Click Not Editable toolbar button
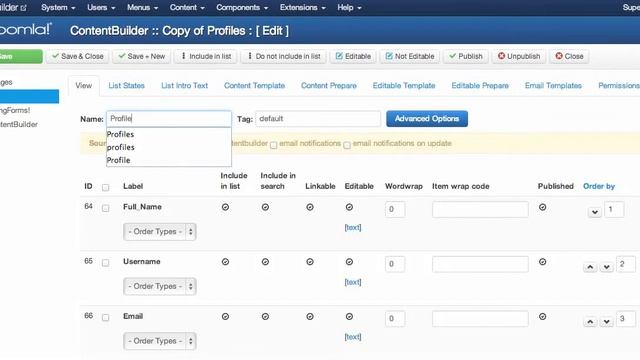The width and height of the screenshot is (640, 360). point(410,56)
